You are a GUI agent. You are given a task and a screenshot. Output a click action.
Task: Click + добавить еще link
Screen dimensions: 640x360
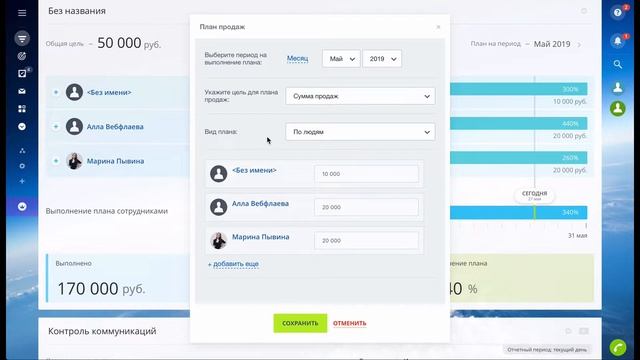[x=233, y=264]
